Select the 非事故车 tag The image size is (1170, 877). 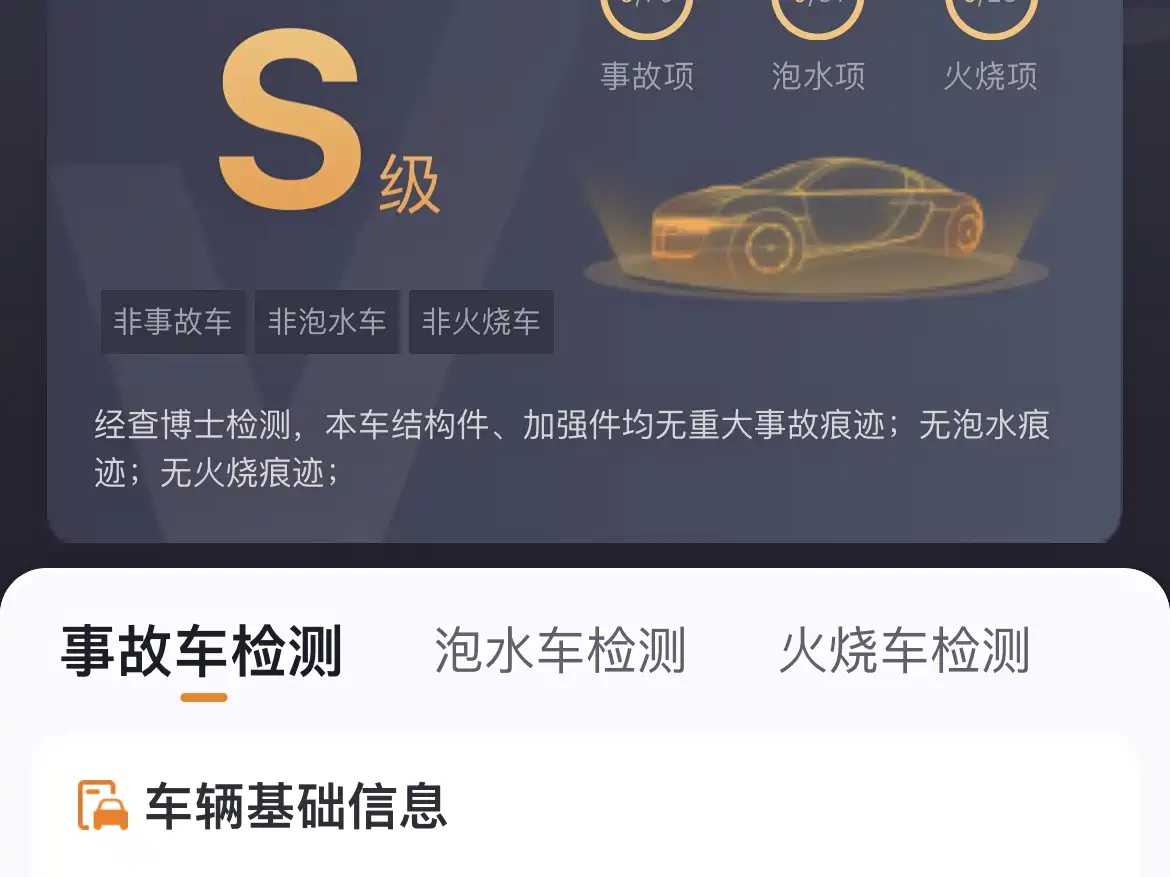(173, 322)
